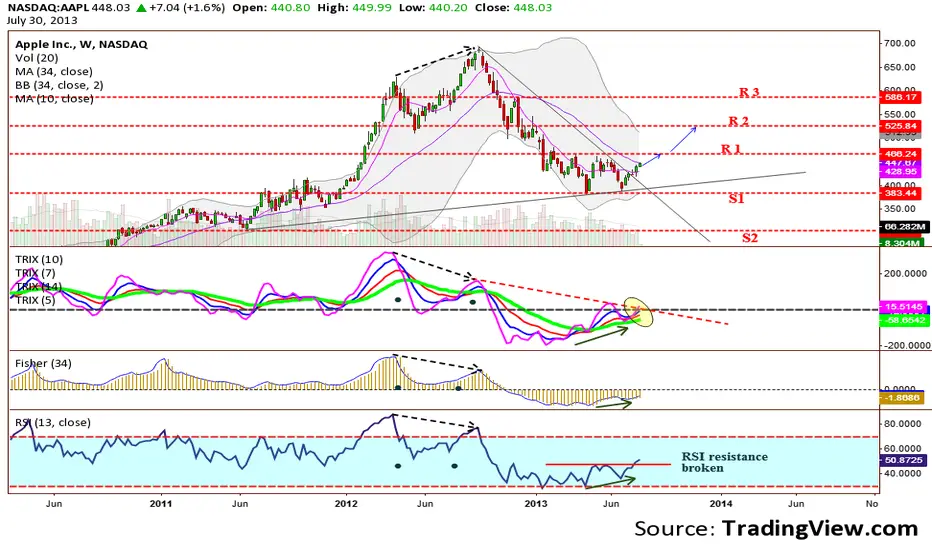Click the green -58.6542 TRIX value tag
The width and height of the screenshot is (932, 550).
pyautogui.click(x=903, y=320)
